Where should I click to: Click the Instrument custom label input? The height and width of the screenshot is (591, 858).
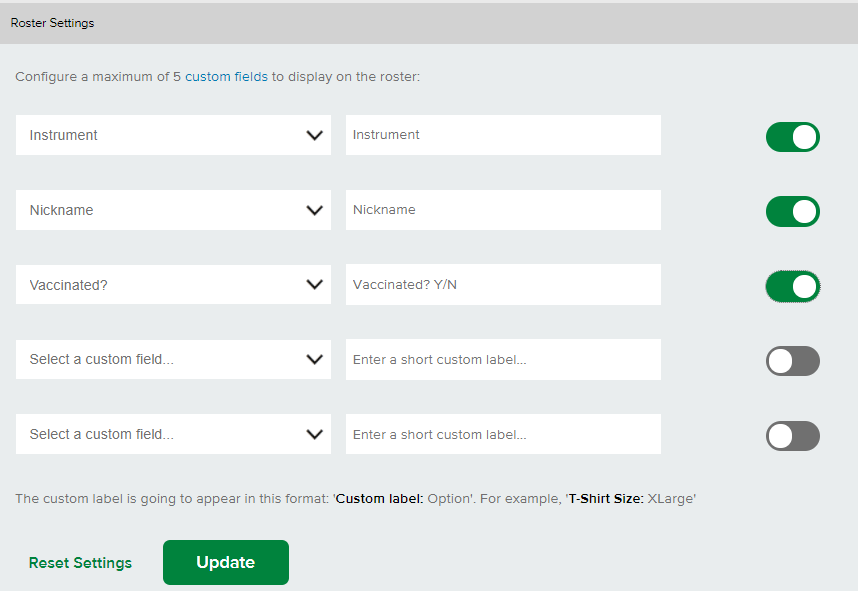(503, 135)
